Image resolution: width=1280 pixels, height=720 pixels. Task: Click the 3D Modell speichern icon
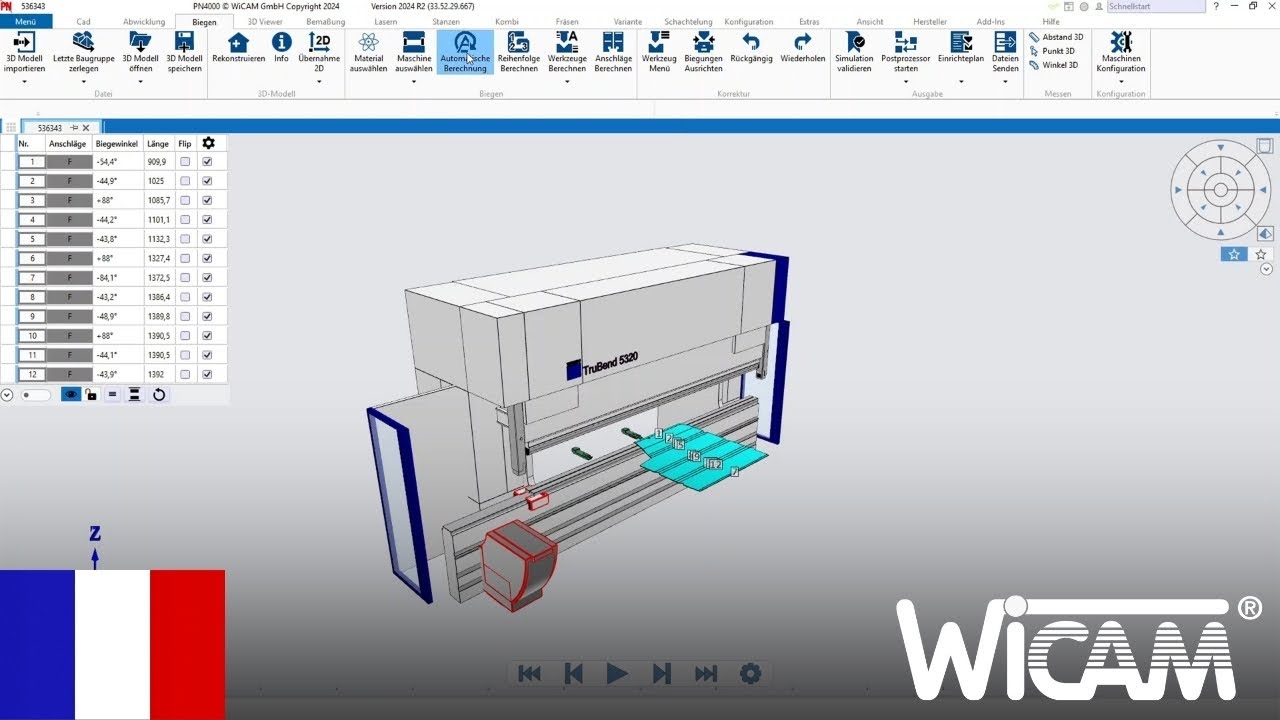tap(184, 42)
